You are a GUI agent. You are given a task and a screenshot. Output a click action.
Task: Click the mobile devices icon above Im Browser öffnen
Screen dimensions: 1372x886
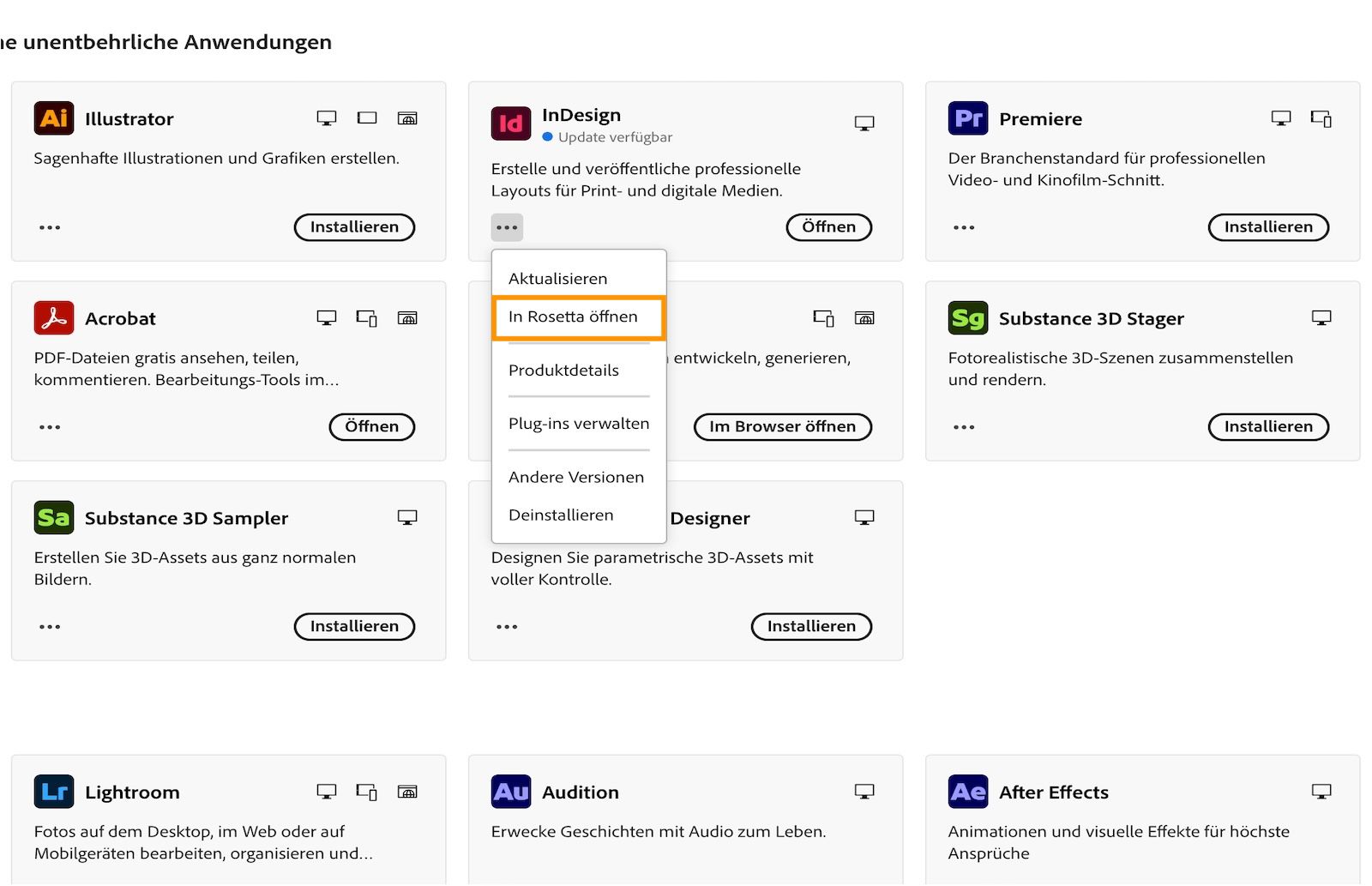(824, 318)
